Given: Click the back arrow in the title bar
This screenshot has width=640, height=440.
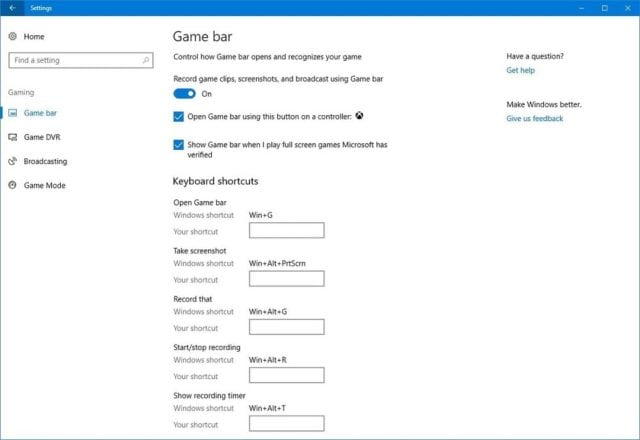Looking at the screenshot, I should point(12,8).
